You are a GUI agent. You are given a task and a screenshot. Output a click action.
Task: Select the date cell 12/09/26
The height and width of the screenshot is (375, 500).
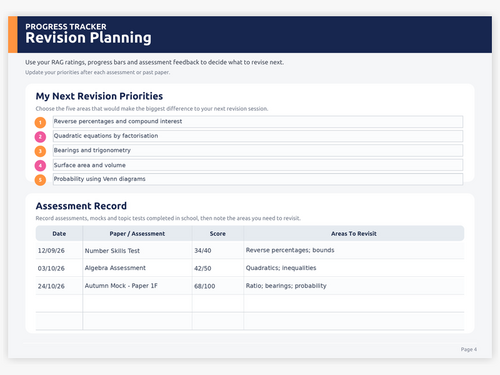(59, 250)
